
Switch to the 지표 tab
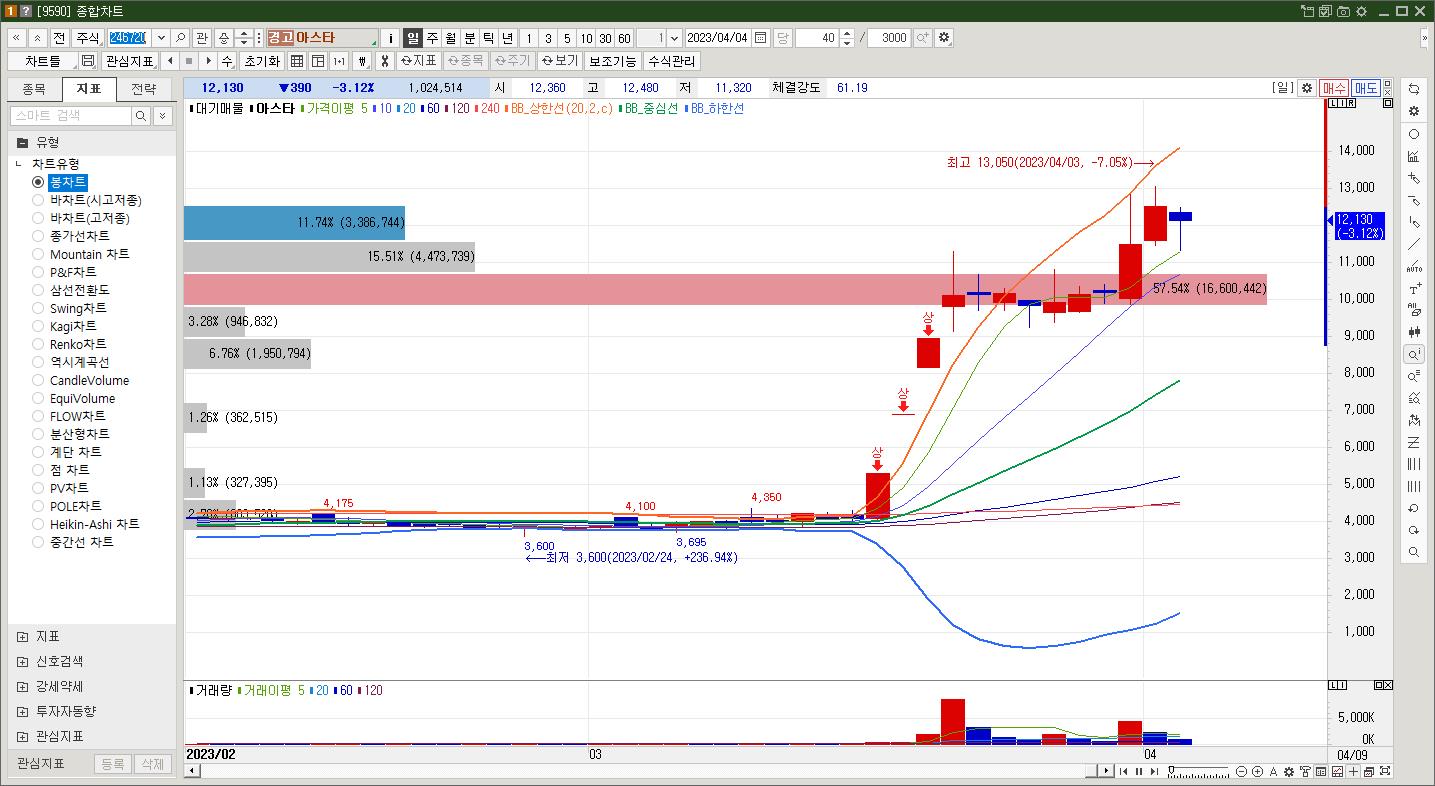pos(88,89)
